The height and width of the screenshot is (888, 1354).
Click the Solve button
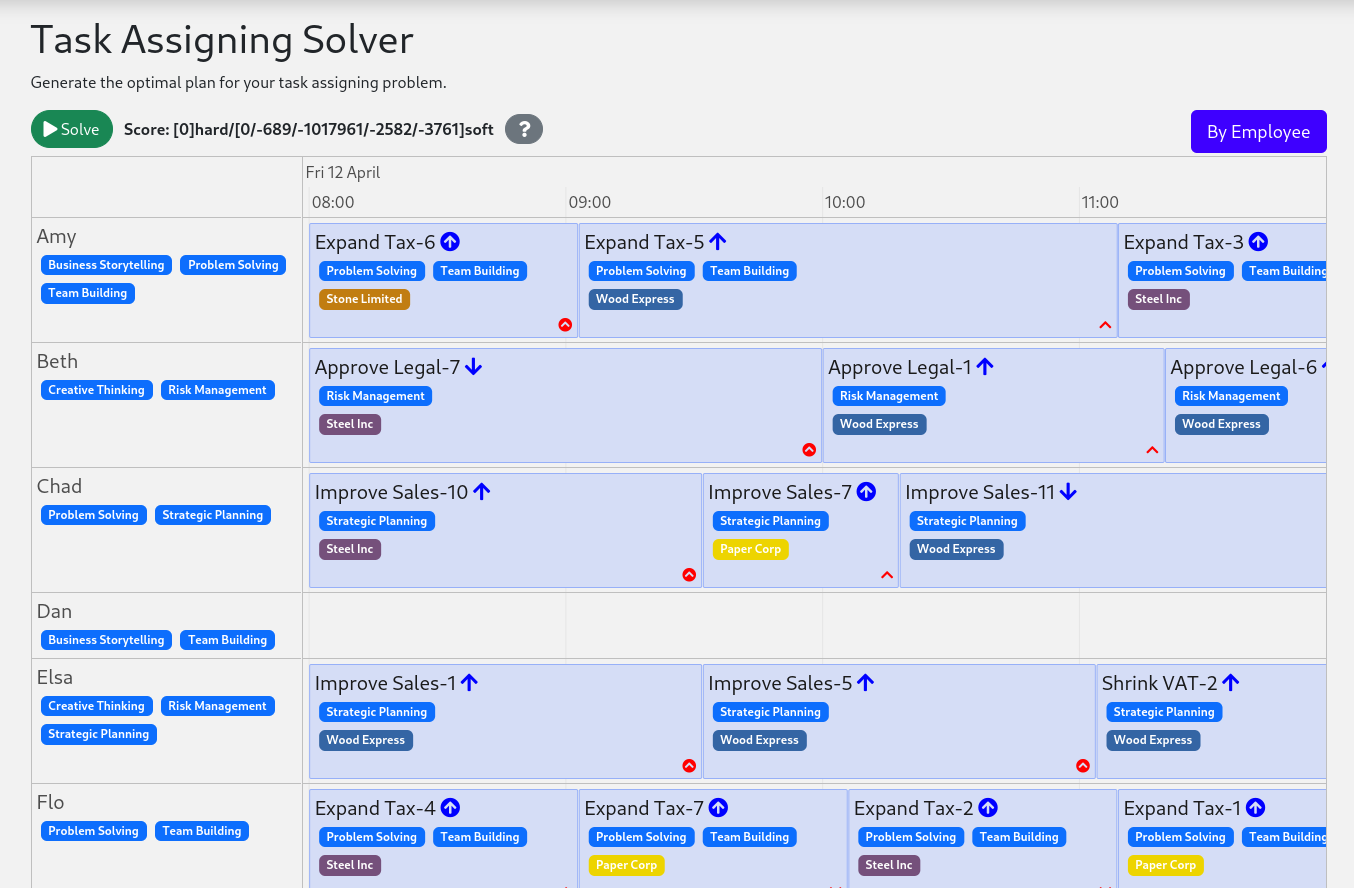(72, 129)
